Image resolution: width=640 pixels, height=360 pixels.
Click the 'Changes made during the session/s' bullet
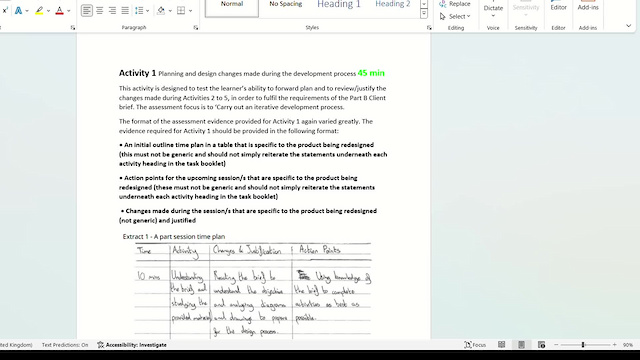(248, 216)
